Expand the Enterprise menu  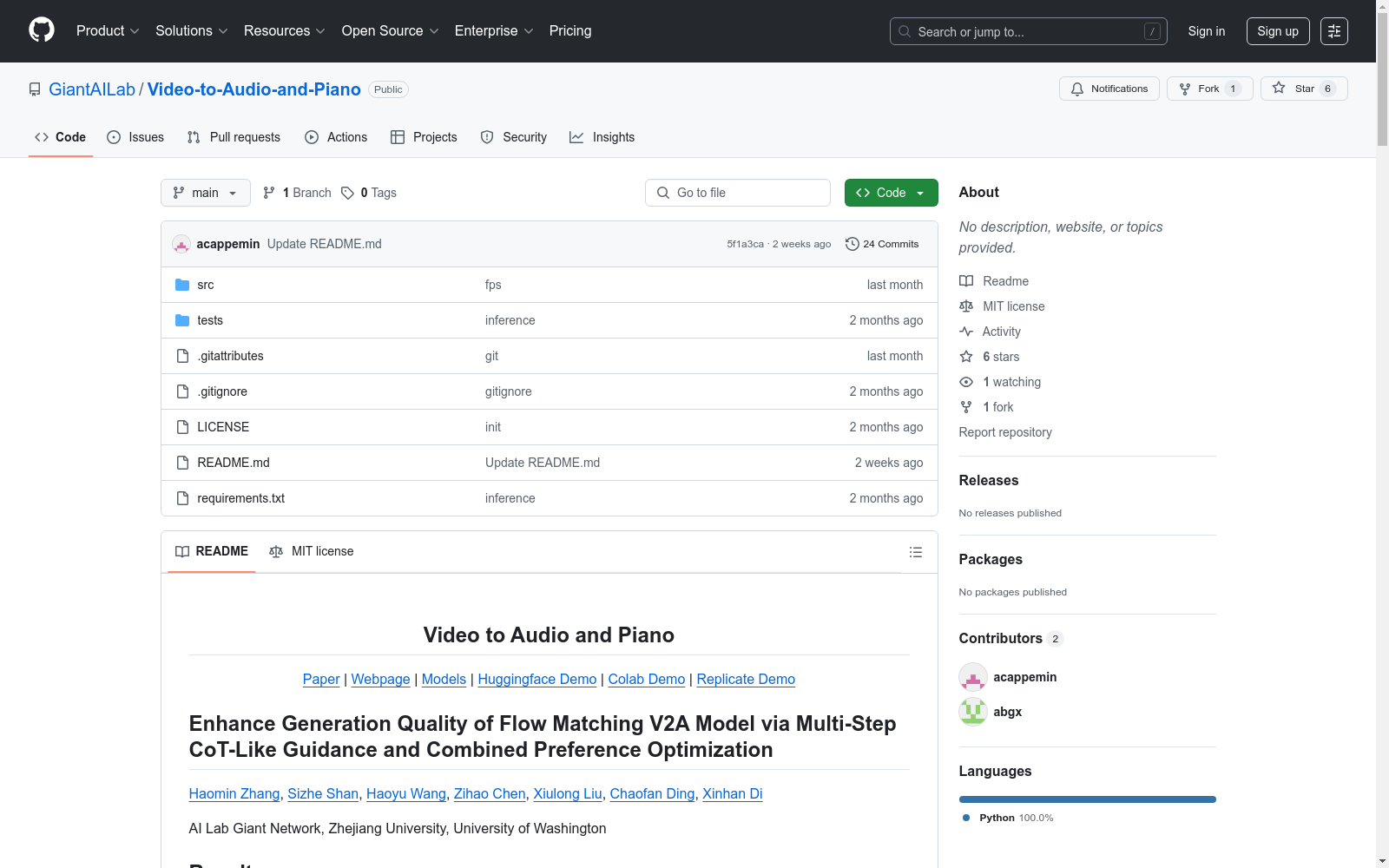(x=494, y=31)
